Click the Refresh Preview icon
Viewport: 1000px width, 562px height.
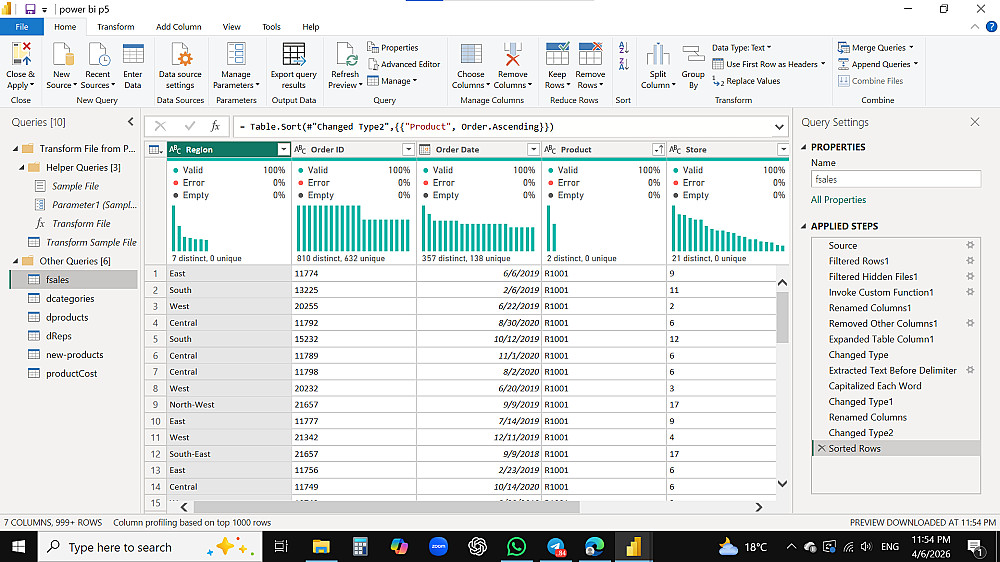coord(345,56)
